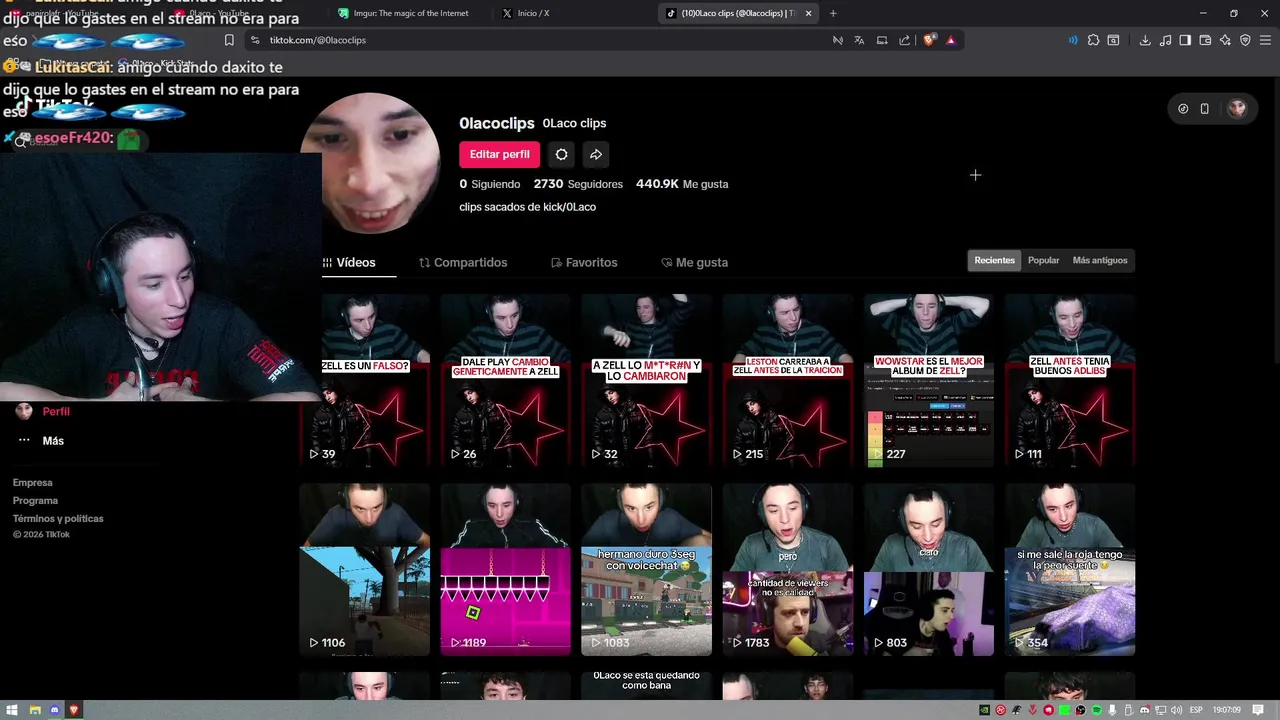
Task: Select Más antiguos sort option
Action: click(x=1100, y=260)
